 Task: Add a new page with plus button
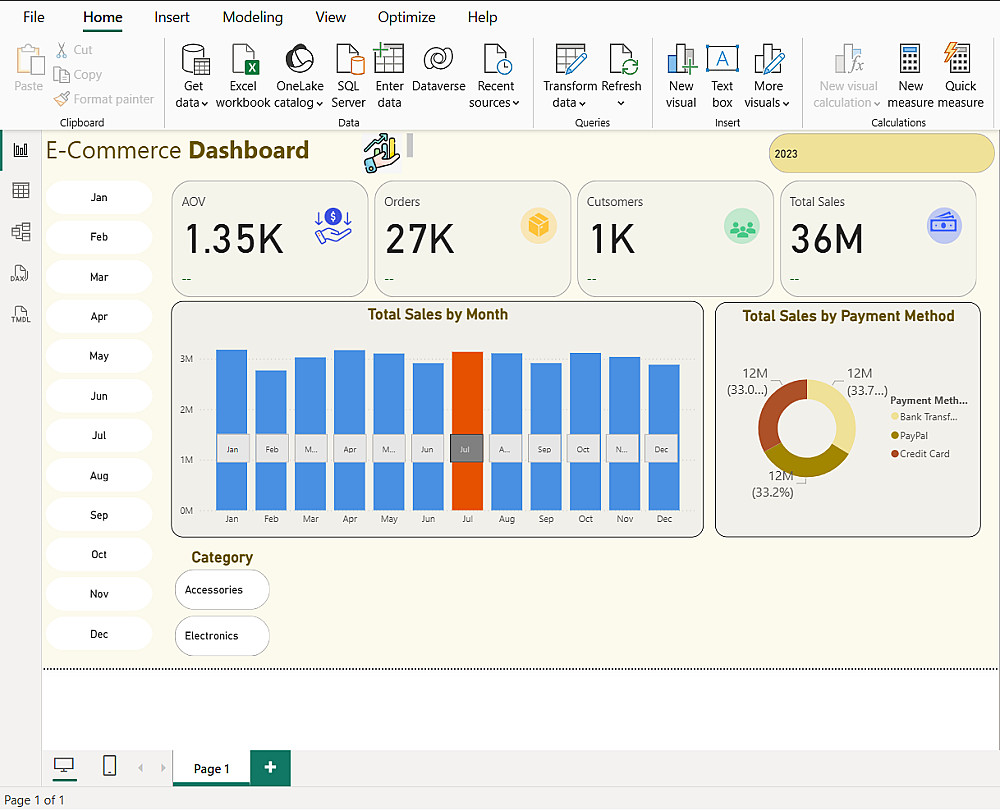point(270,767)
